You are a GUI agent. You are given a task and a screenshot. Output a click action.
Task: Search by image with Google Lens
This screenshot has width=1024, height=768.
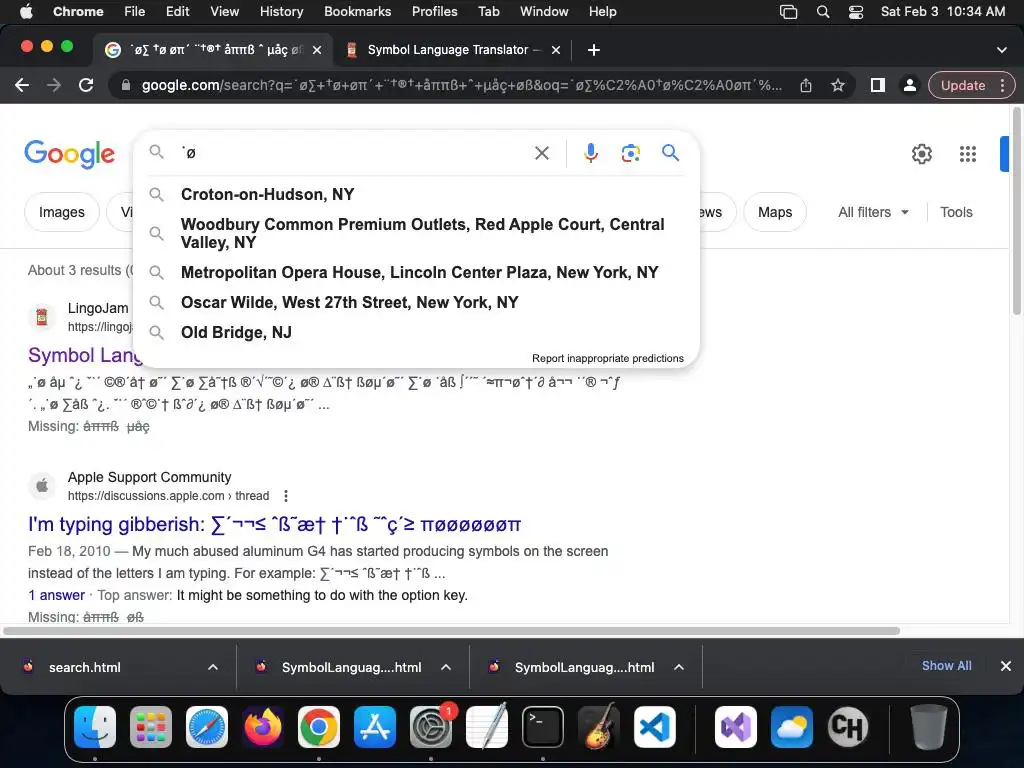(630, 153)
